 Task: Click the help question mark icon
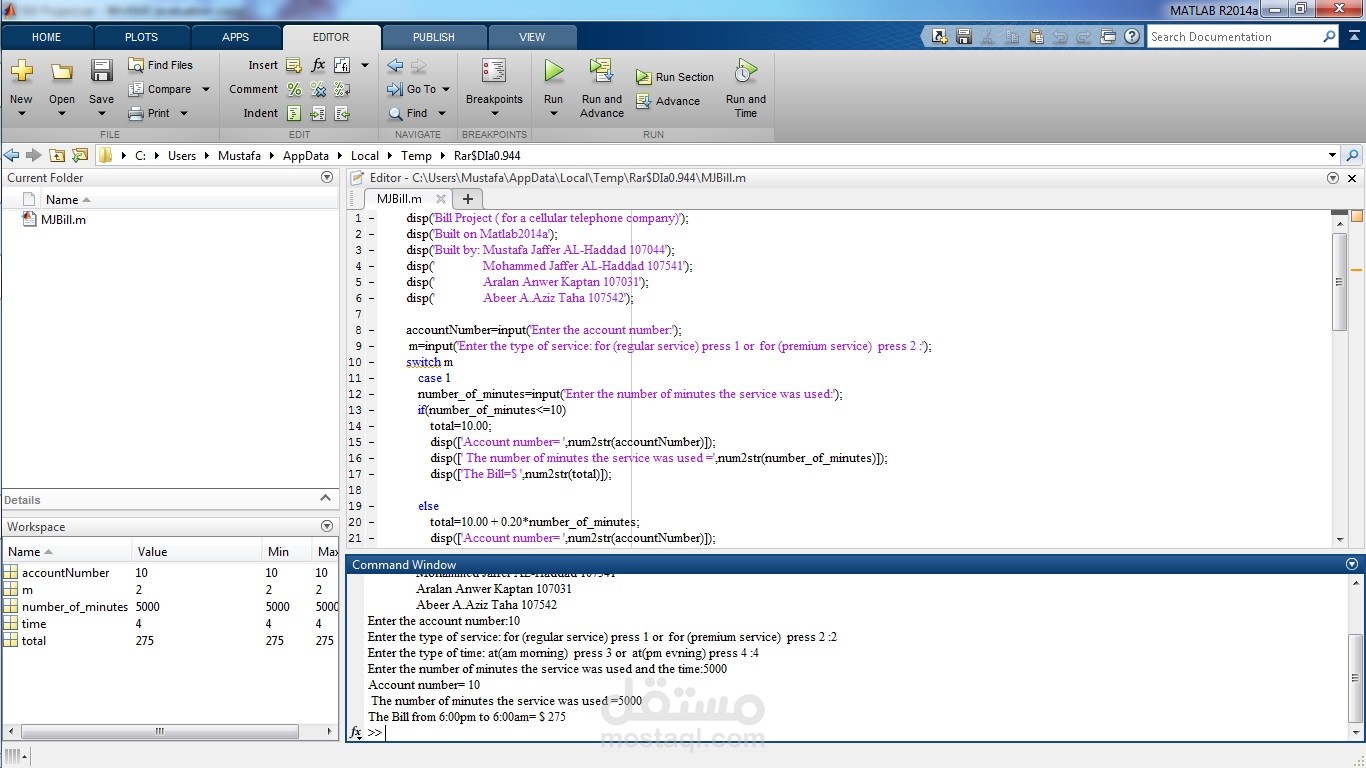(x=1131, y=37)
